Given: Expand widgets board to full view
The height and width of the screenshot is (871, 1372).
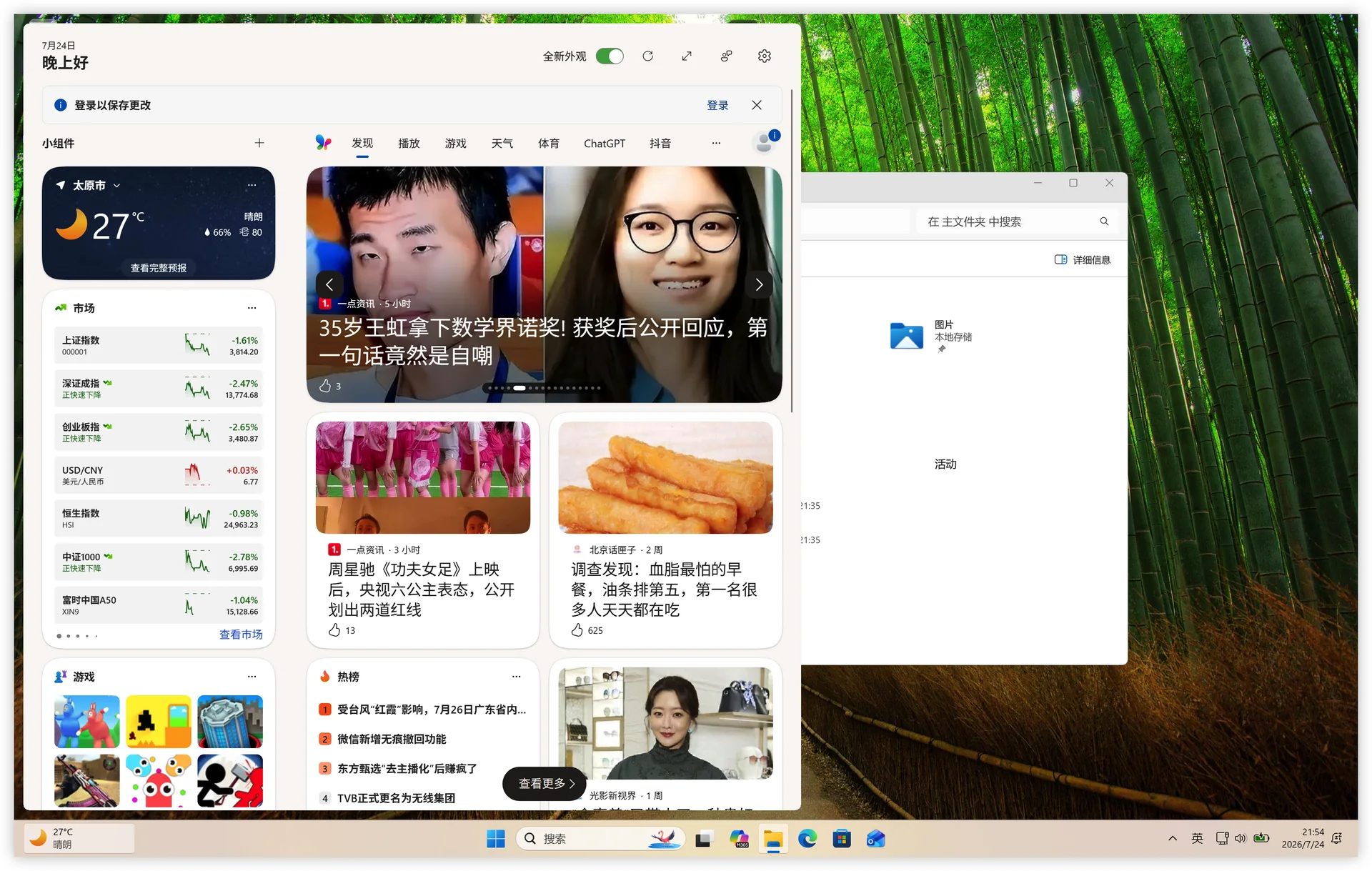Looking at the screenshot, I should tap(687, 56).
